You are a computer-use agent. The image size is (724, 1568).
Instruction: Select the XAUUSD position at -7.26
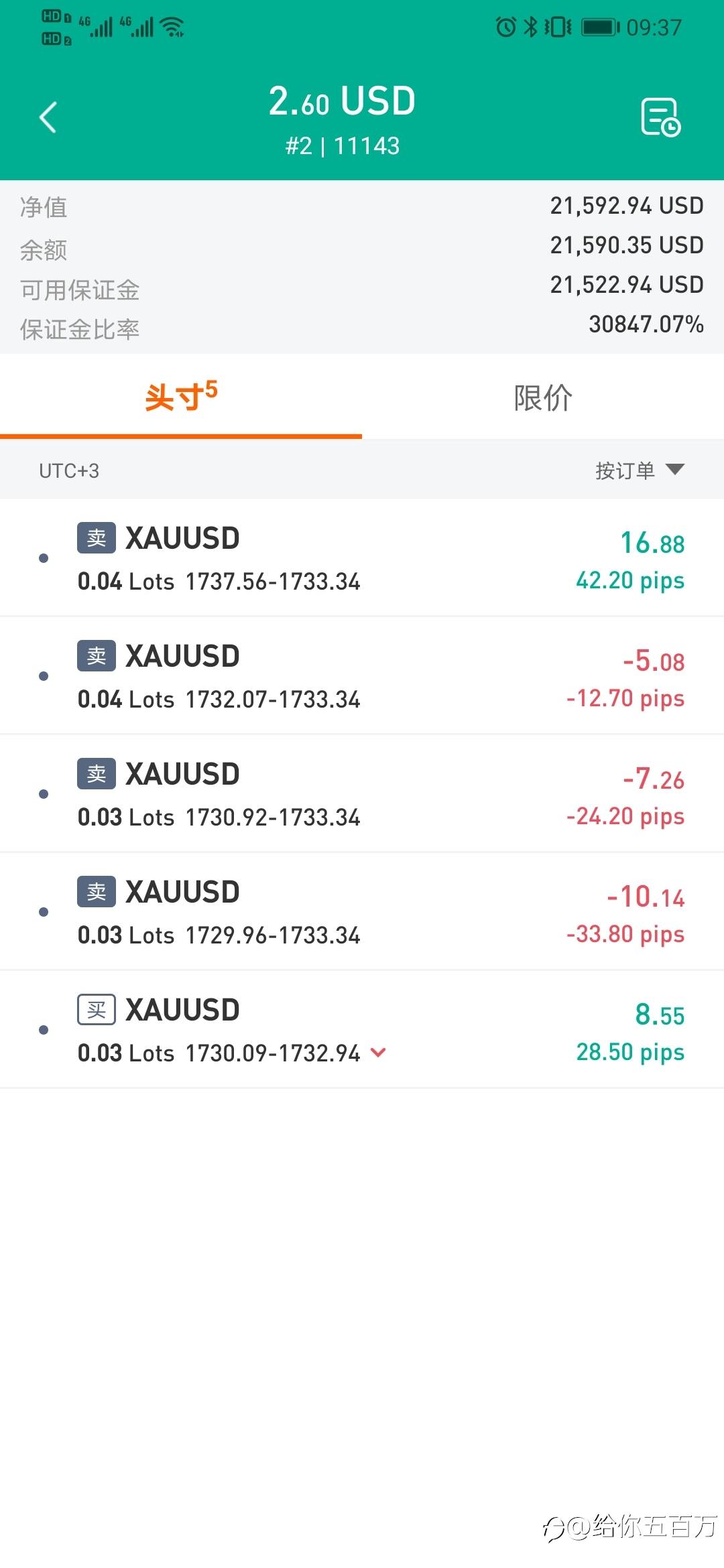[362, 793]
